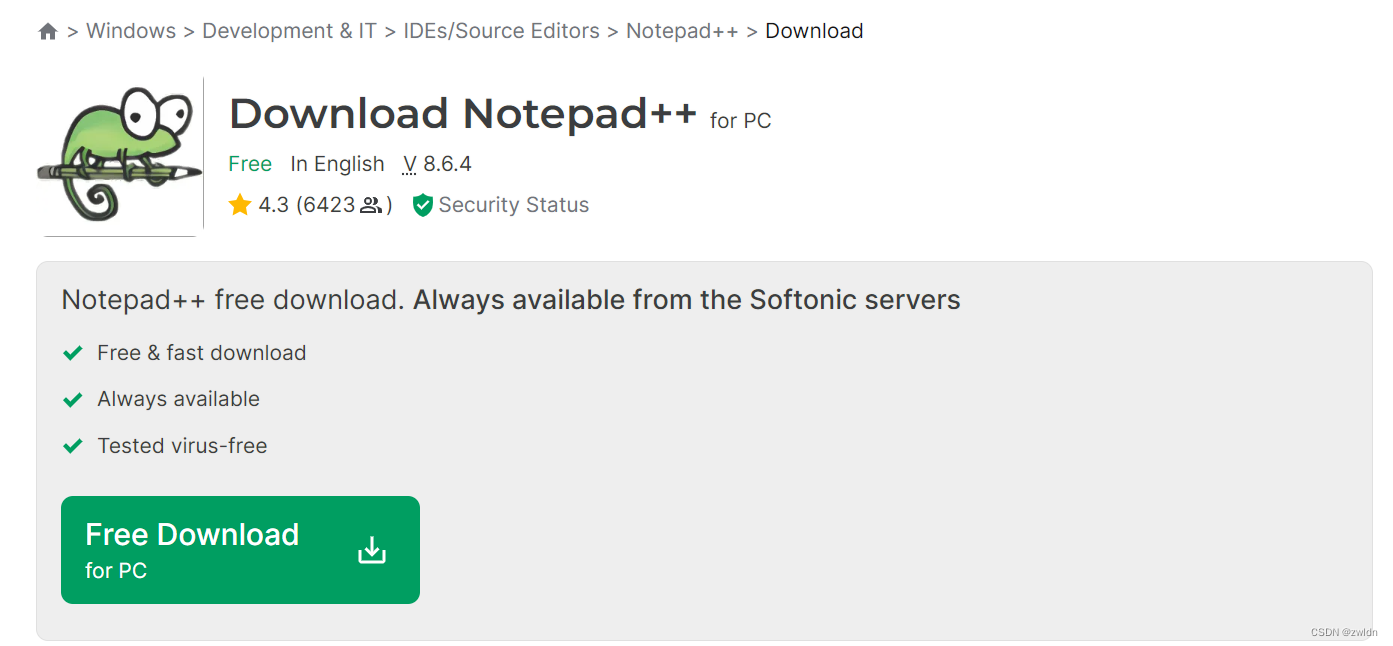Image resolution: width=1393 pixels, height=646 pixels.
Task: Open Development & IT breadcrumb link
Action: click(289, 31)
